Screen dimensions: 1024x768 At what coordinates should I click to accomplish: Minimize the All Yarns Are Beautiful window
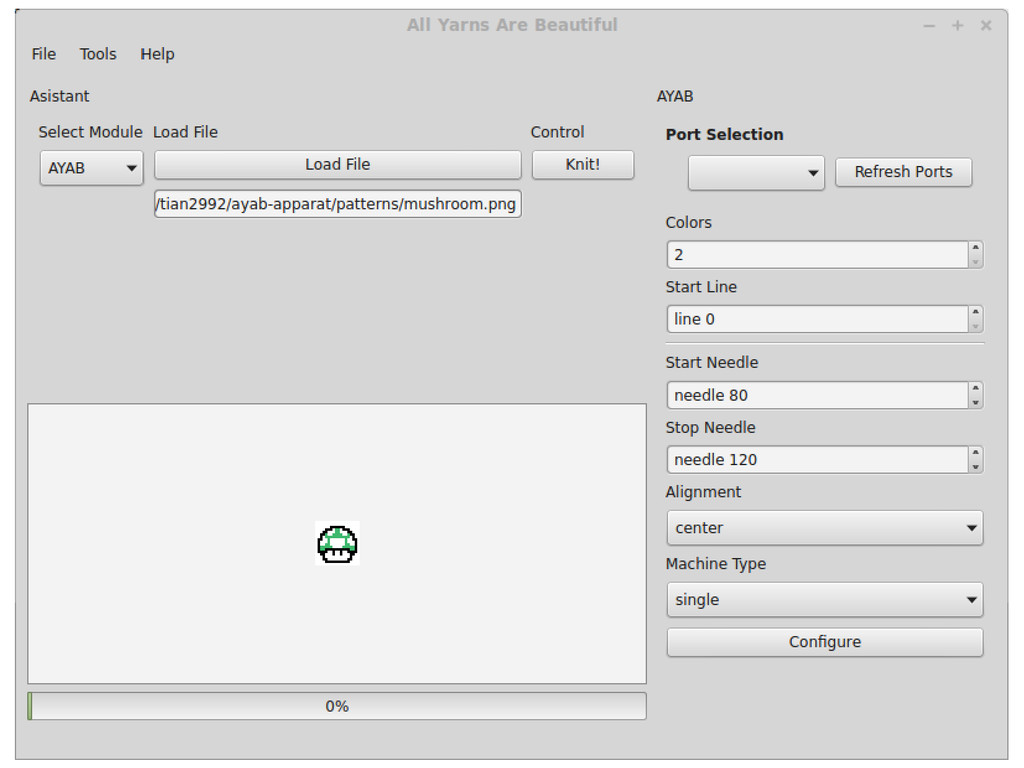[x=929, y=25]
